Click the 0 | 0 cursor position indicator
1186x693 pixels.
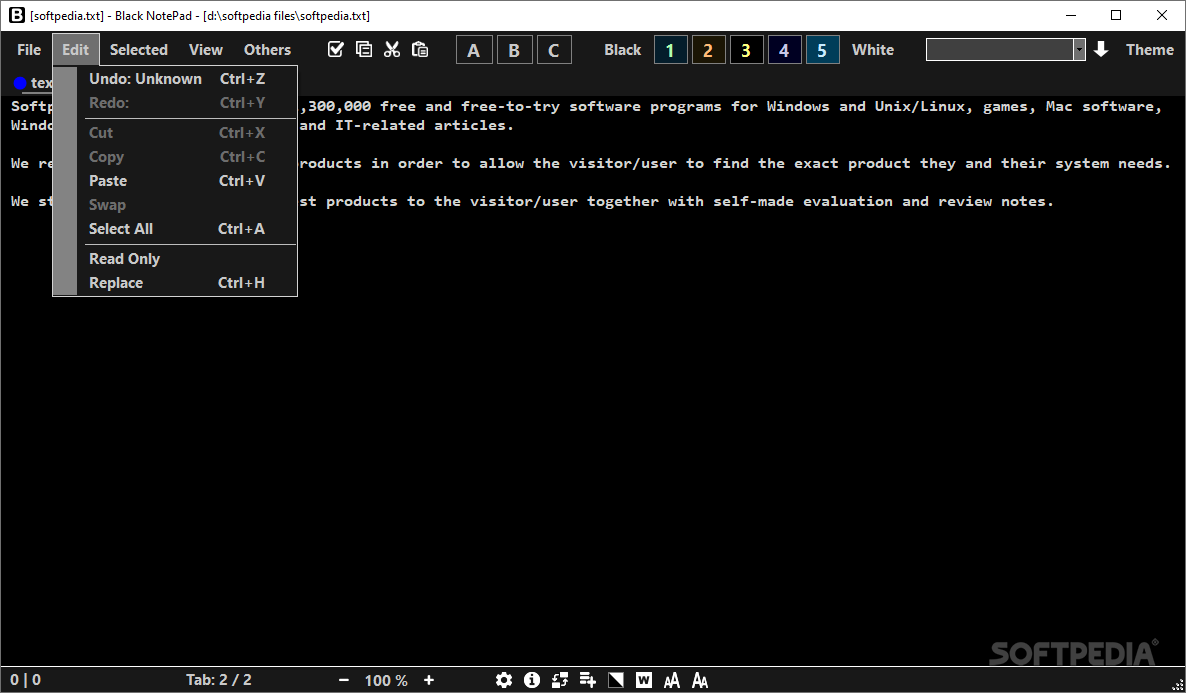click(x=26, y=680)
